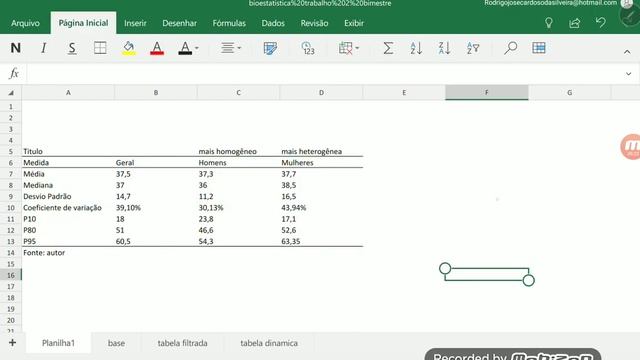Select the cell 'mais homogêneo'
Screen dimensions: 640x360
(238, 151)
